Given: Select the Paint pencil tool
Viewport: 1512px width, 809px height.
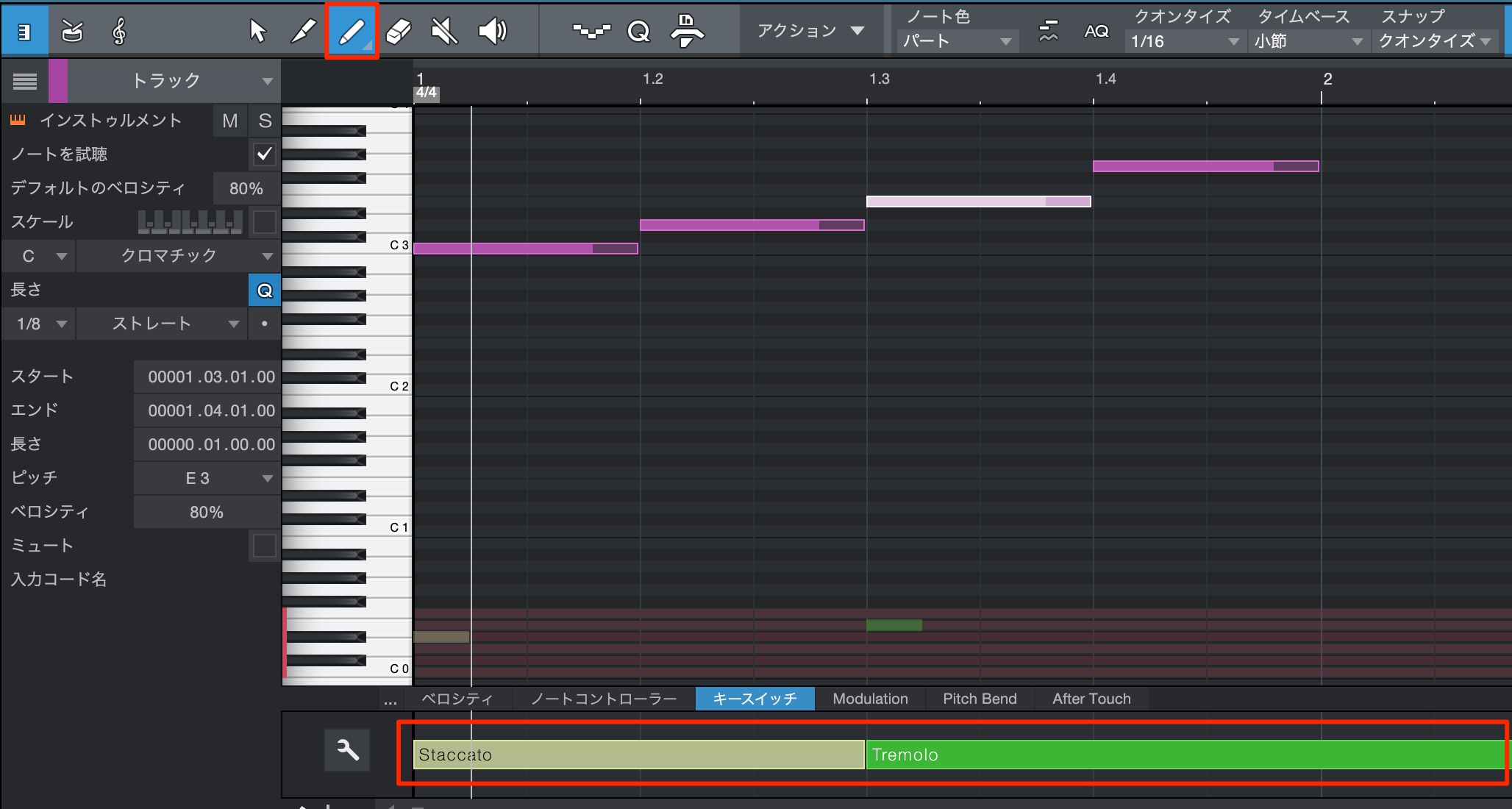Looking at the screenshot, I should click(352, 31).
